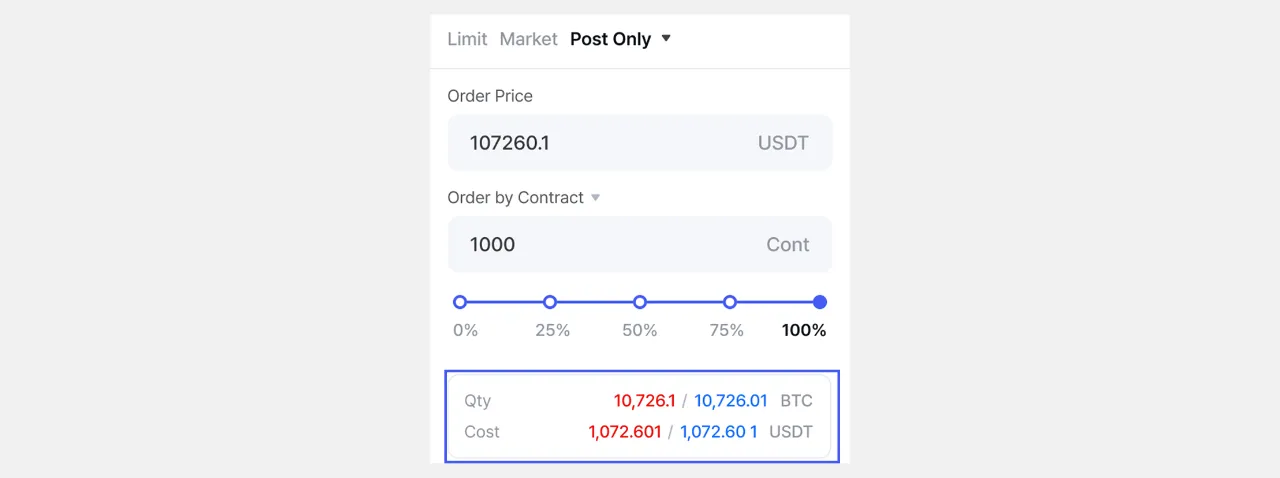Click the USDT unit in Order Price
Image resolution: width=1280 pixels, height=478 pixels.
[783, 143]
